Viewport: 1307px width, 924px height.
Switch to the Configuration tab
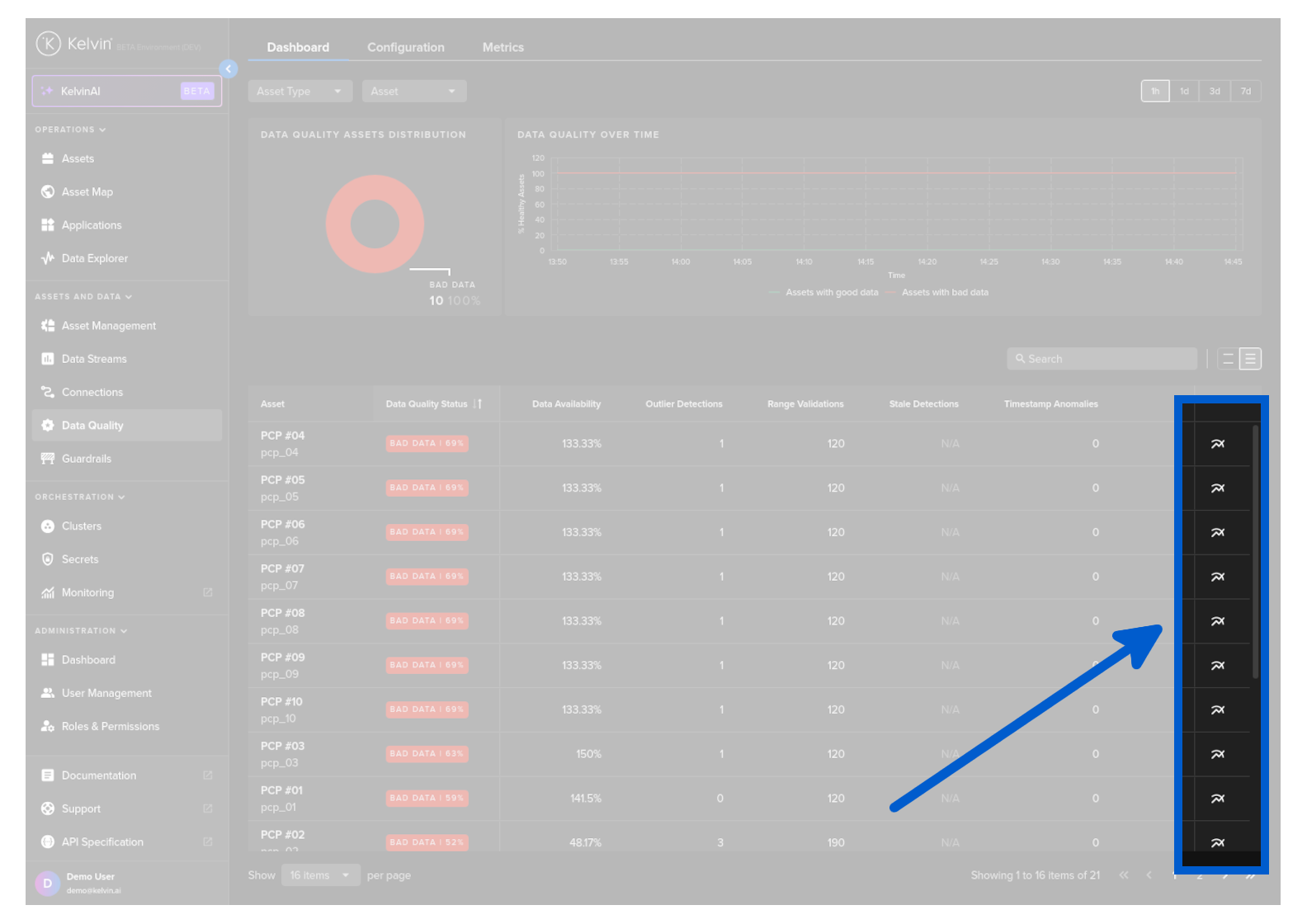click(405, 48)
